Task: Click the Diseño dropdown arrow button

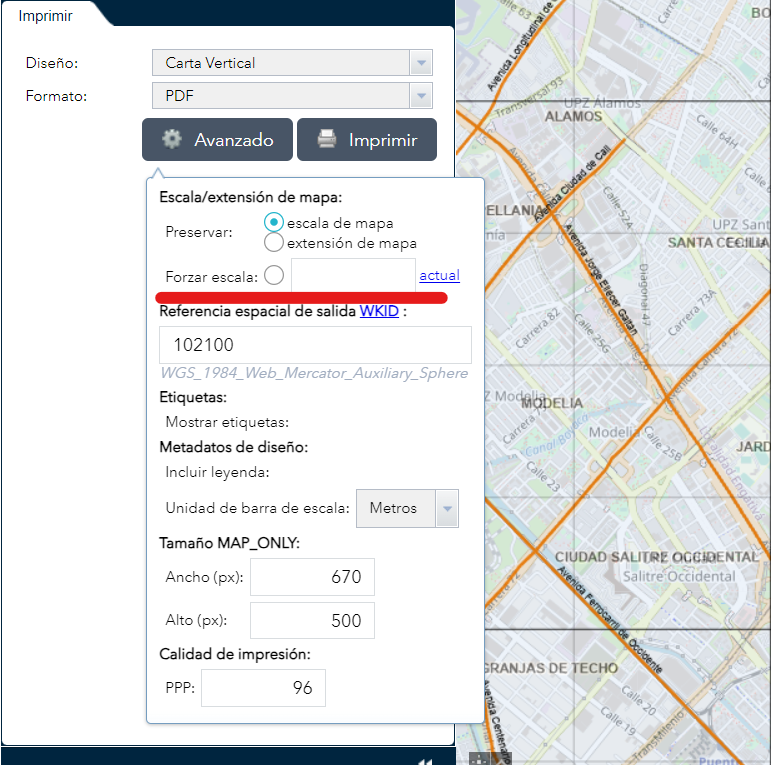Action: click(421, 62)
